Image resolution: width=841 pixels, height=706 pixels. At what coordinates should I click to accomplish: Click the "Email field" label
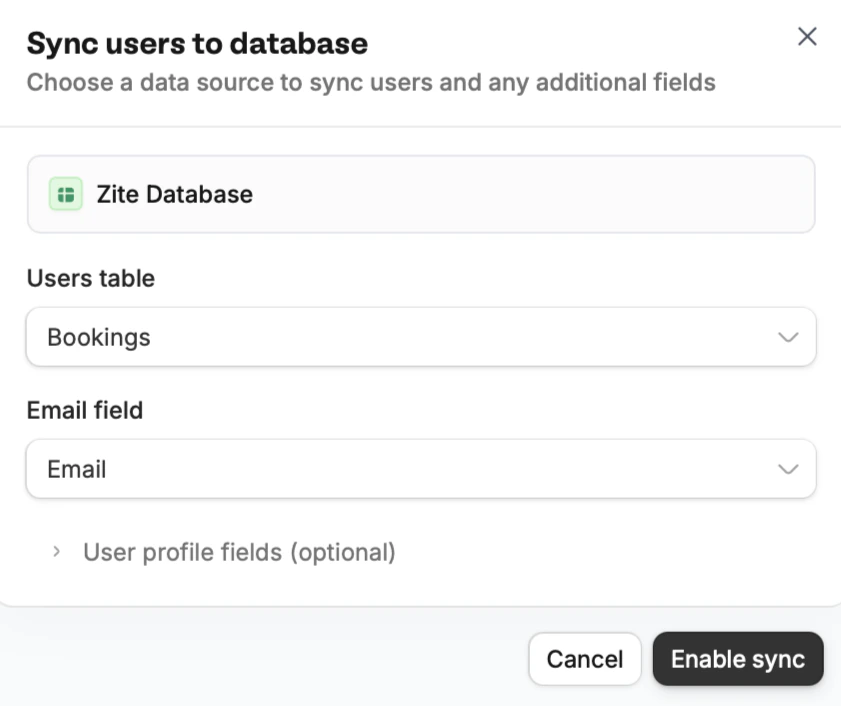(x=85, y=410)
